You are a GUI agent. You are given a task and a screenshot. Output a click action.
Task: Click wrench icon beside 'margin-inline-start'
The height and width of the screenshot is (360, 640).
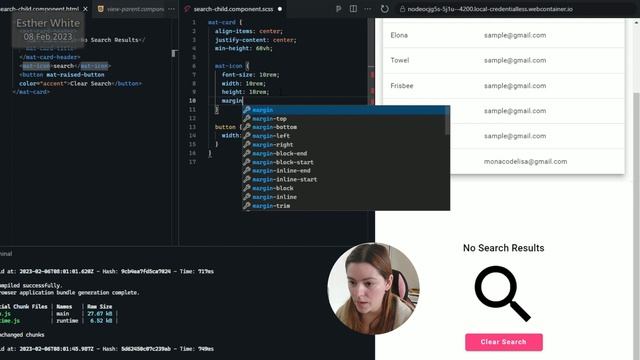pyautogui.click(x=247, y=179)
